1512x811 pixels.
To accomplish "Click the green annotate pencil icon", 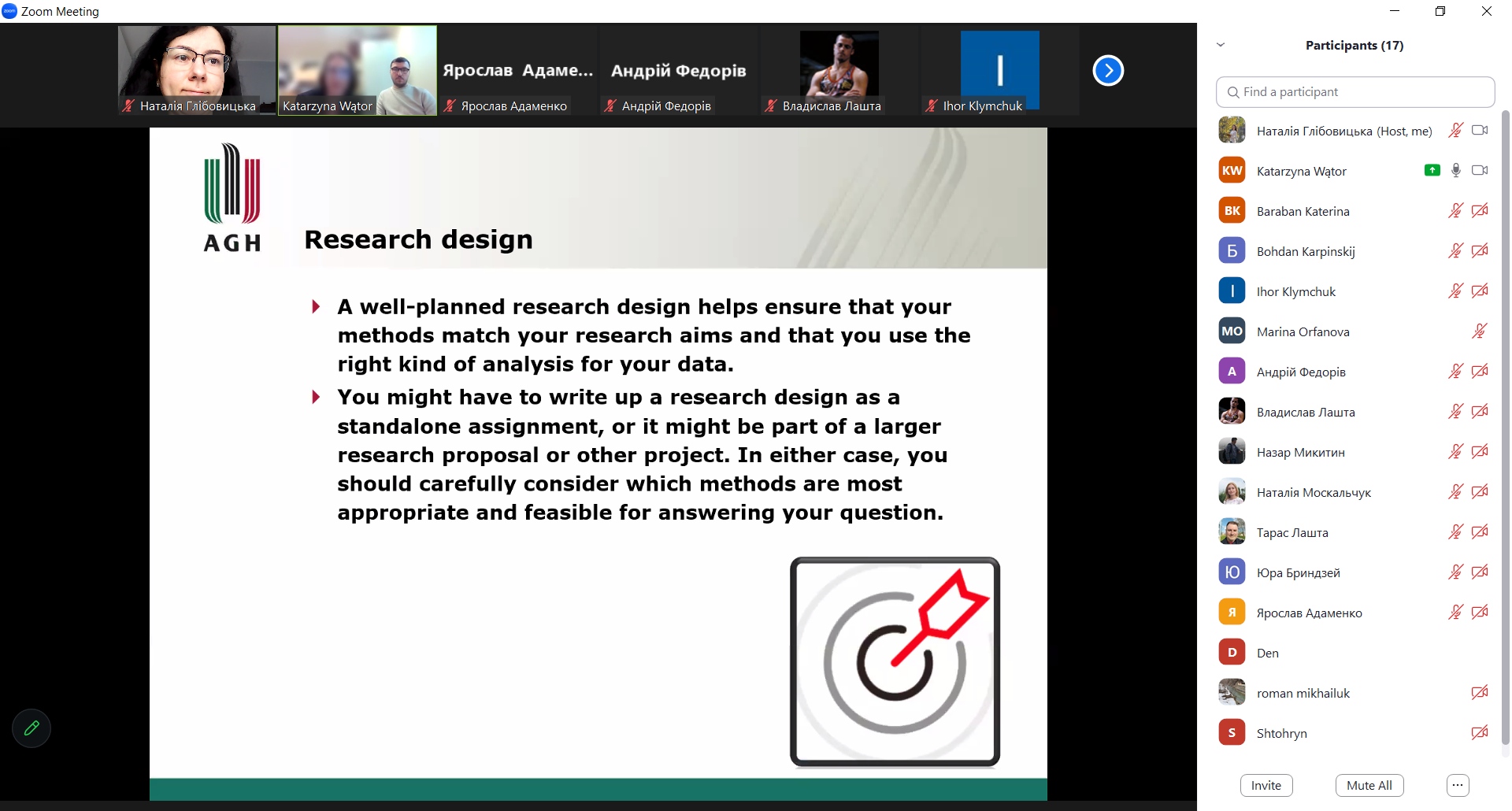I will tap(31, 728).
